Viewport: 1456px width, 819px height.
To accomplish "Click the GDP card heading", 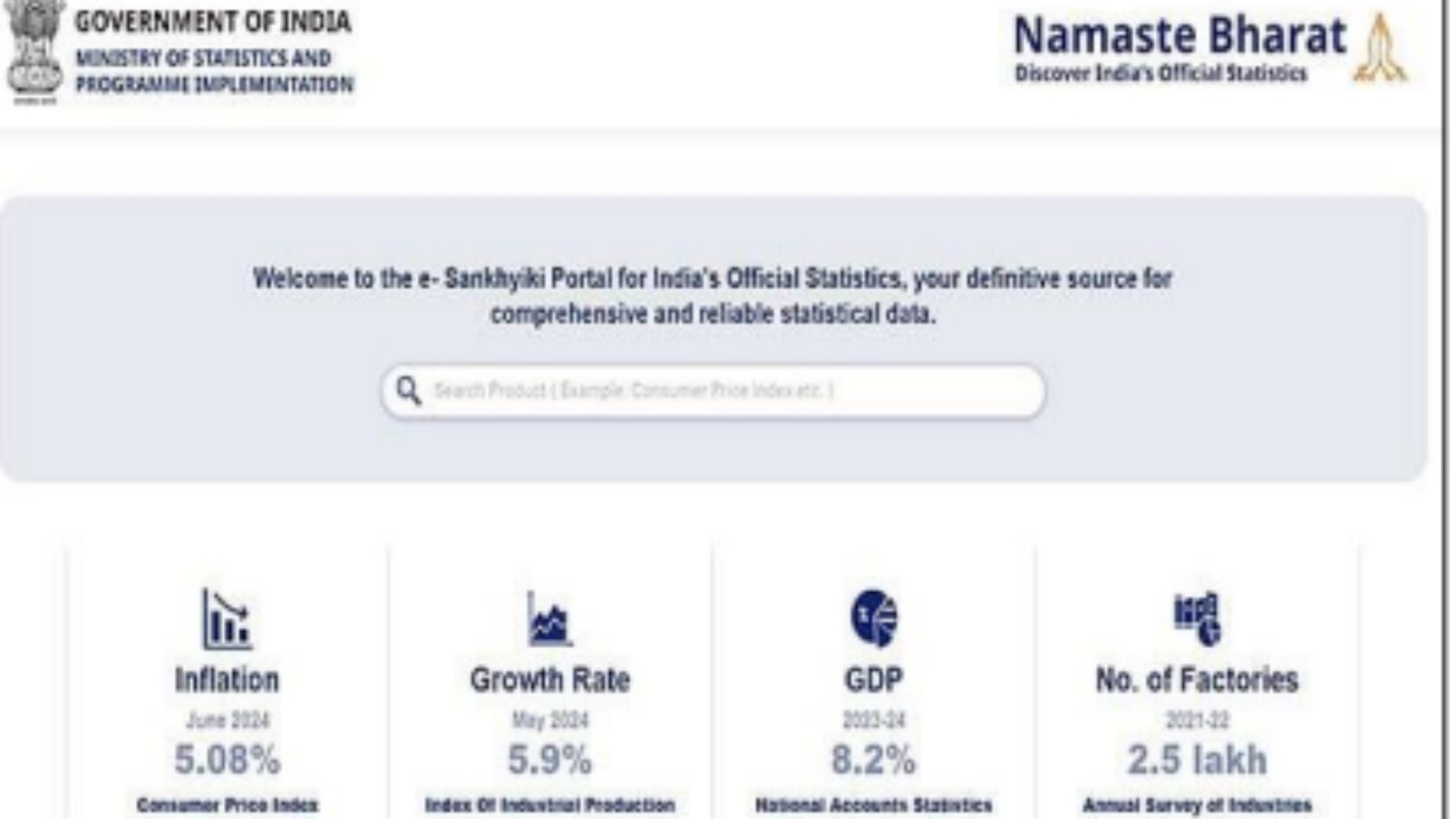I will coord(874,679).
